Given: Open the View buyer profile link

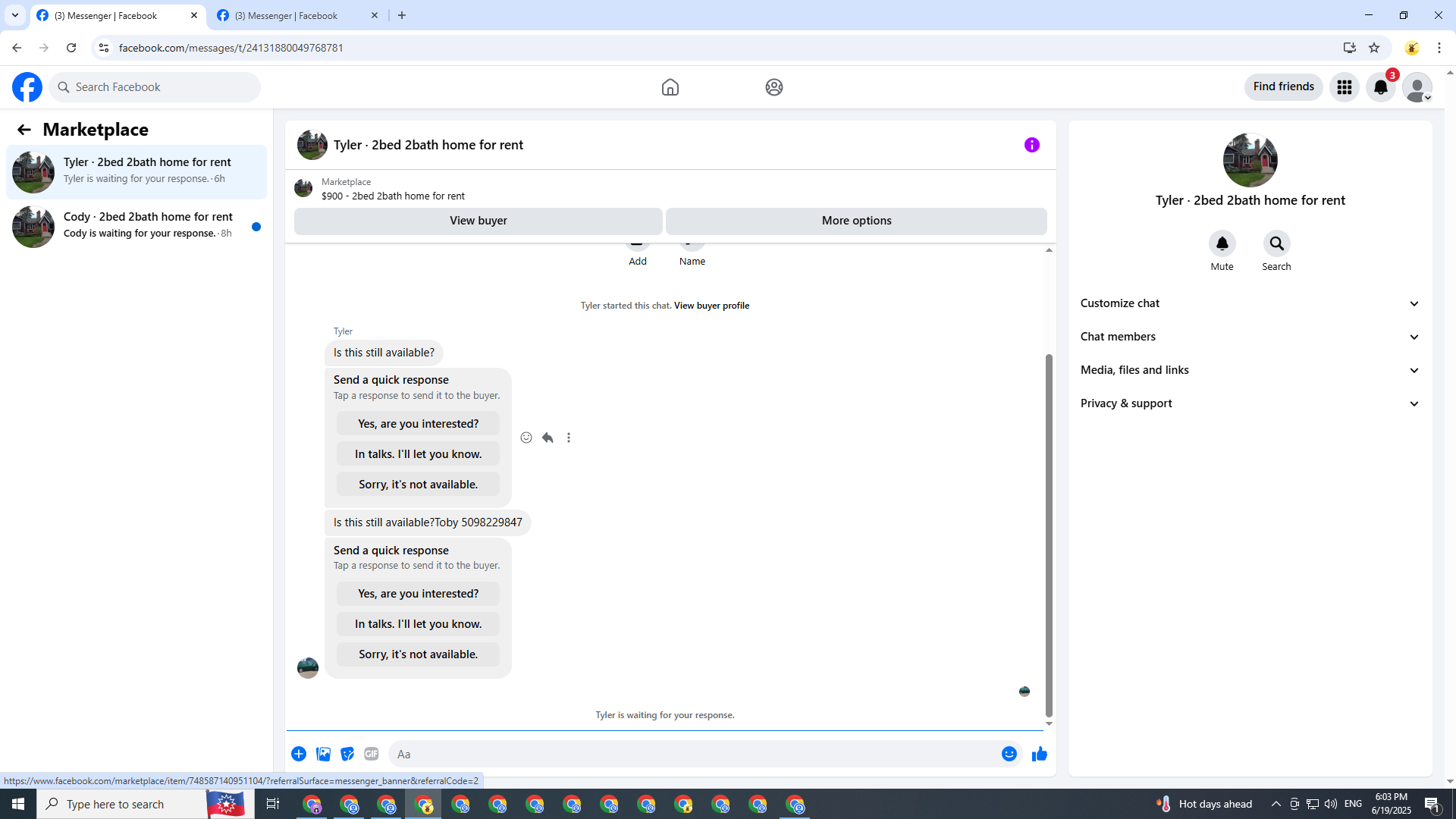Looking at the screenshot, I should pos(711,306).
